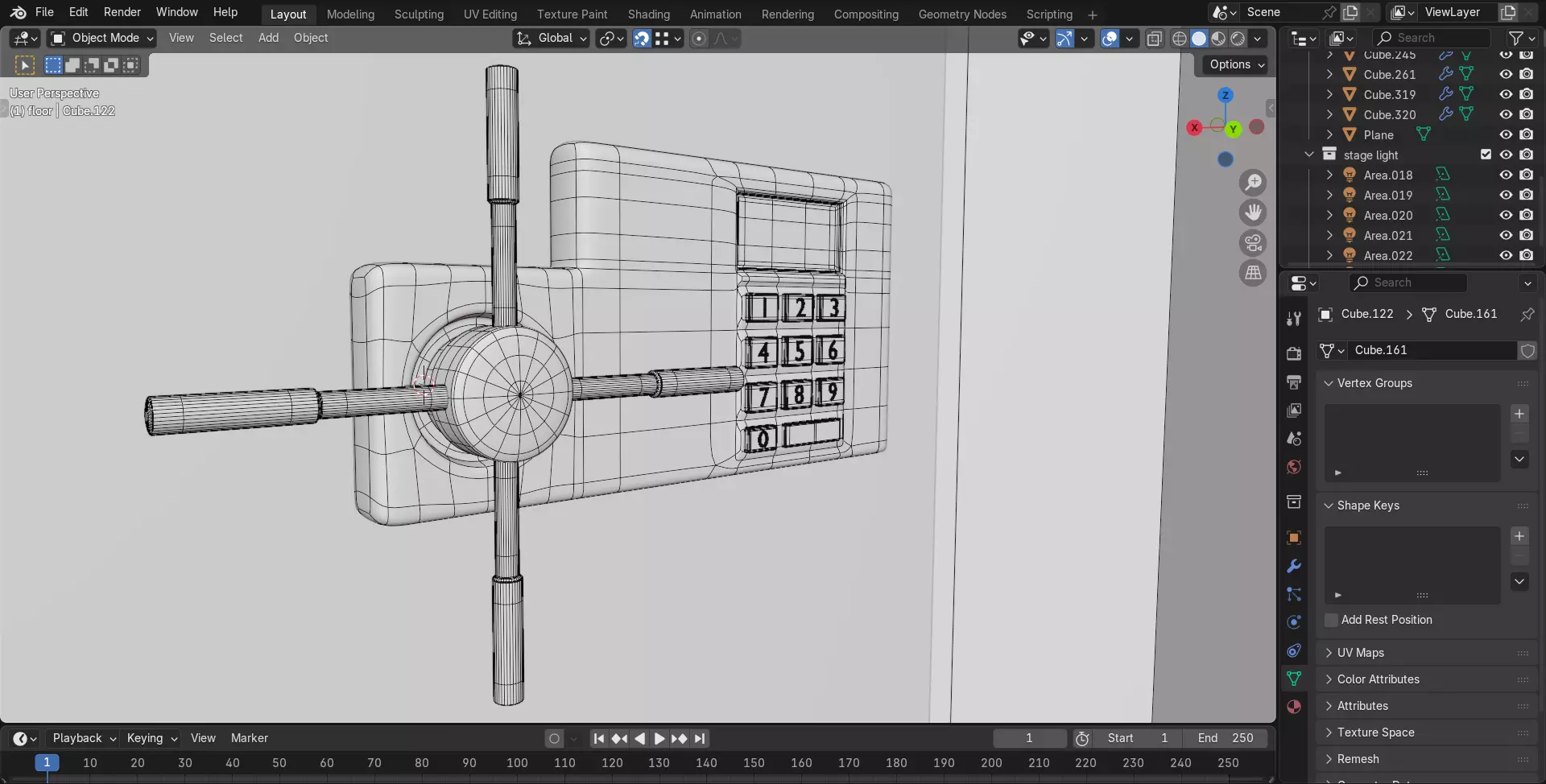Open the Material properties tab icon

[x=1294, y=707]
